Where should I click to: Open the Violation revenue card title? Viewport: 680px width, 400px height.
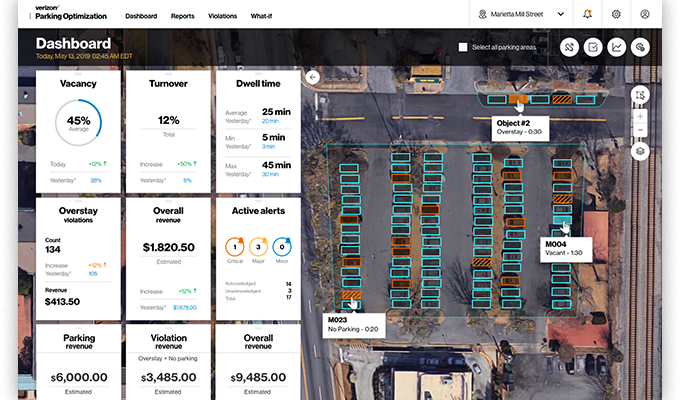pyautogui.click(x=169, y=341)
